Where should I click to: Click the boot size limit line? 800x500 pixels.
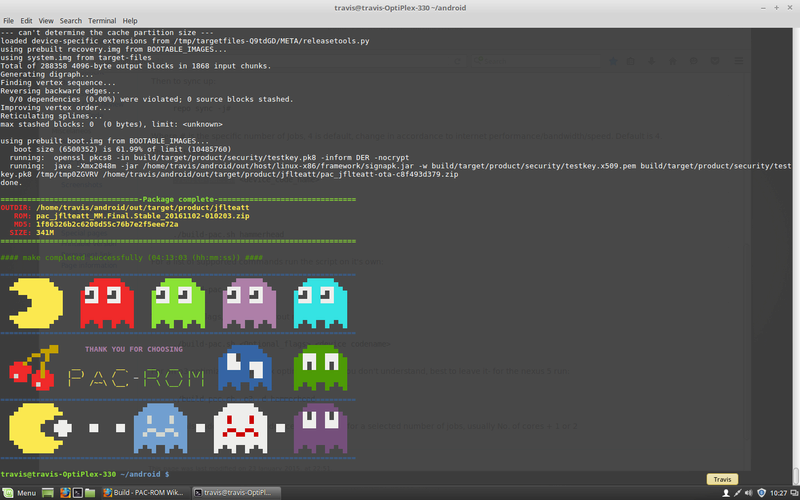[x=122, y=149]
